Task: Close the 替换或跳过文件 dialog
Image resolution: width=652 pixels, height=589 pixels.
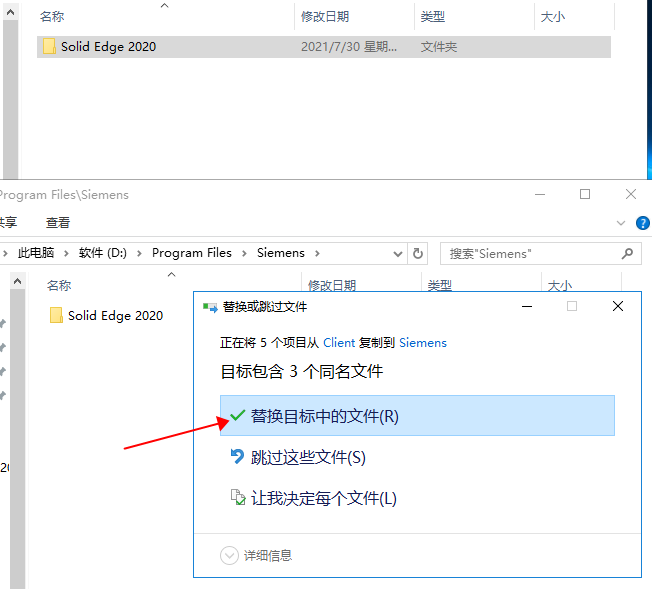Action: tap(618, 306)
